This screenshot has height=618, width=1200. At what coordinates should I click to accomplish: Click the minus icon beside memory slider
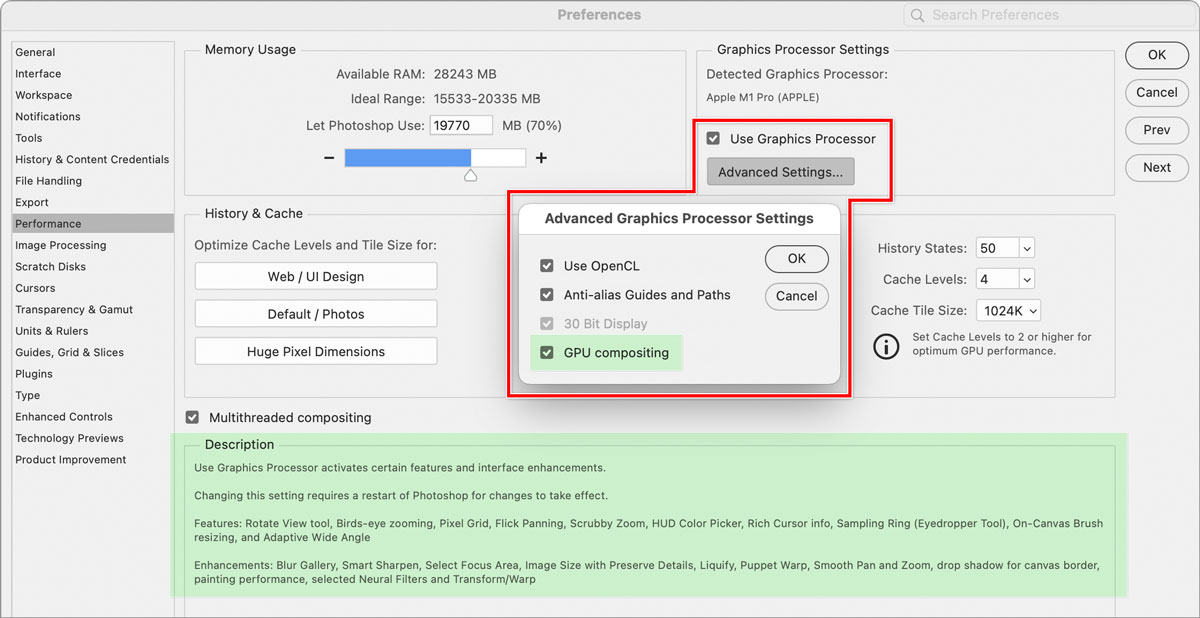coord(329,158)
